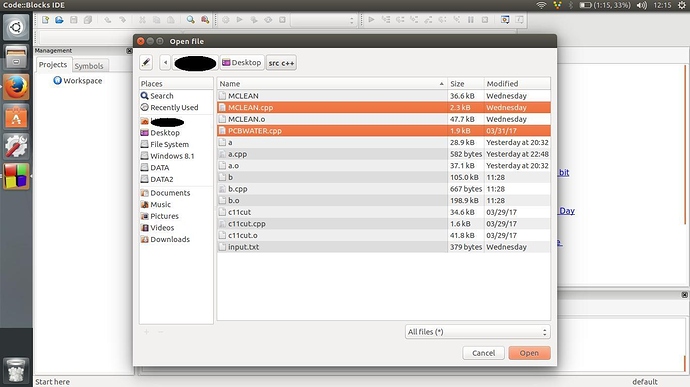Viewport: 690px width, 387px height.
Task: Click the Find magnifier toolbar icon
Action: pos(191,20)
